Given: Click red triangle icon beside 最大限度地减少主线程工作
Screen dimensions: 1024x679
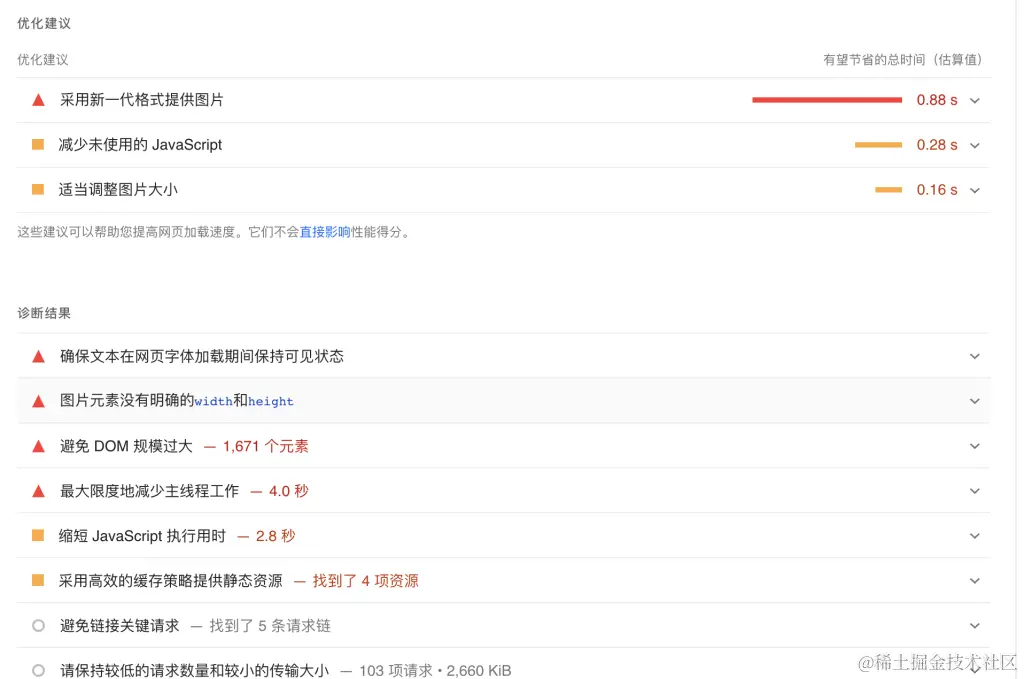Looking at the screenshot, I should click(39, 491).
